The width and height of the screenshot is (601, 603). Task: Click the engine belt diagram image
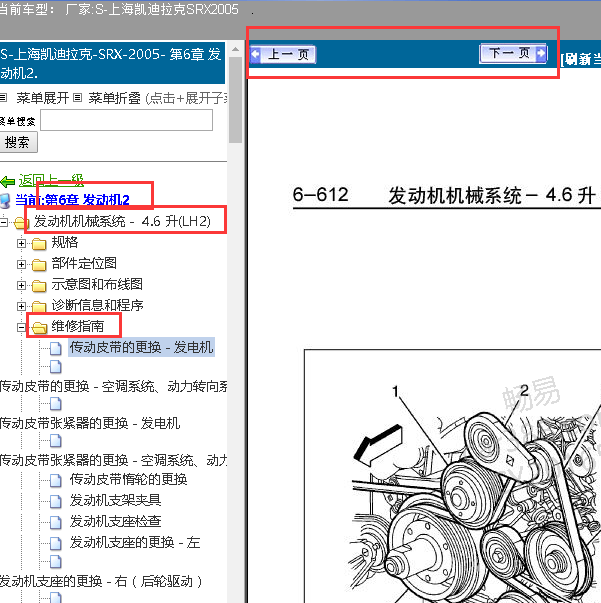pos(453,476)
